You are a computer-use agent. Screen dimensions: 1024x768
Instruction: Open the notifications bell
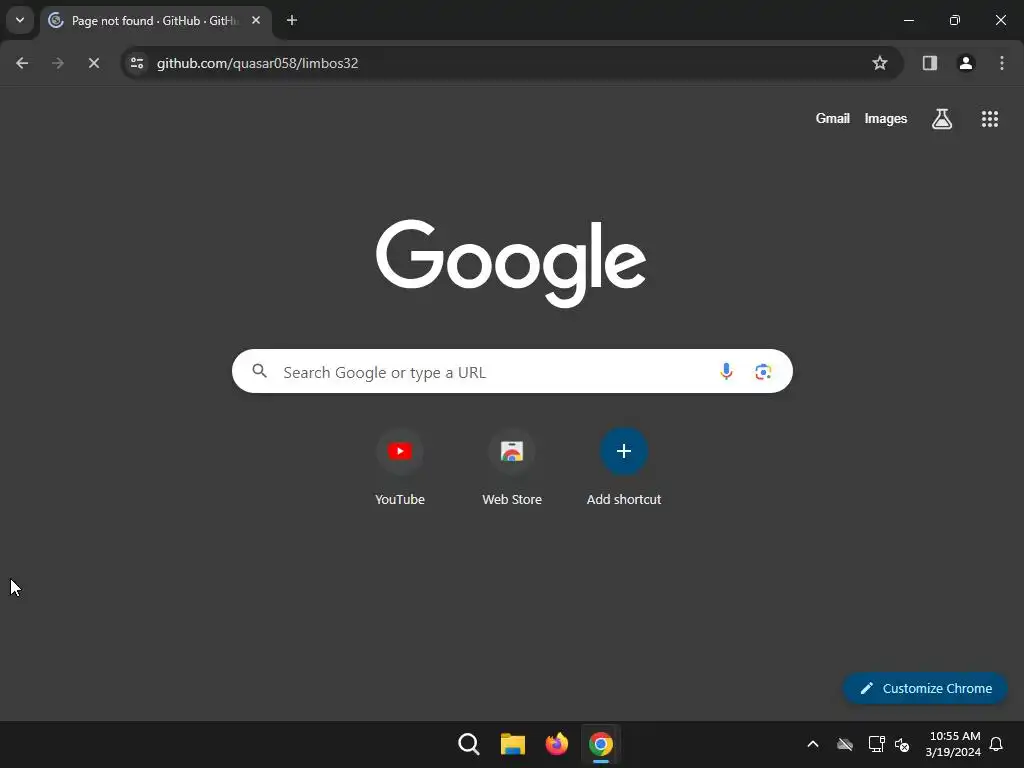996,744
